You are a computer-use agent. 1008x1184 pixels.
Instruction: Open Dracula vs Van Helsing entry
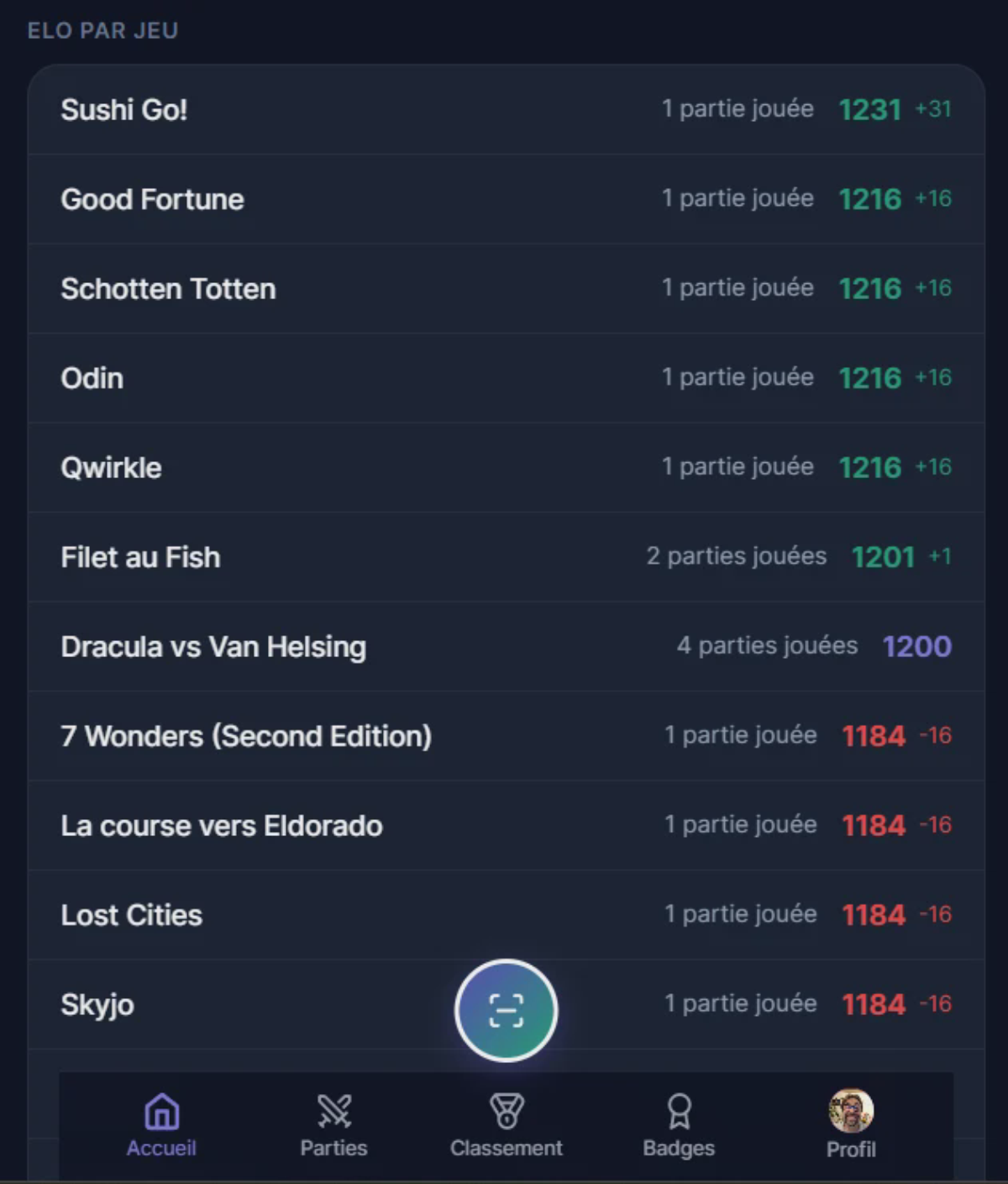(x=507, y=647)
